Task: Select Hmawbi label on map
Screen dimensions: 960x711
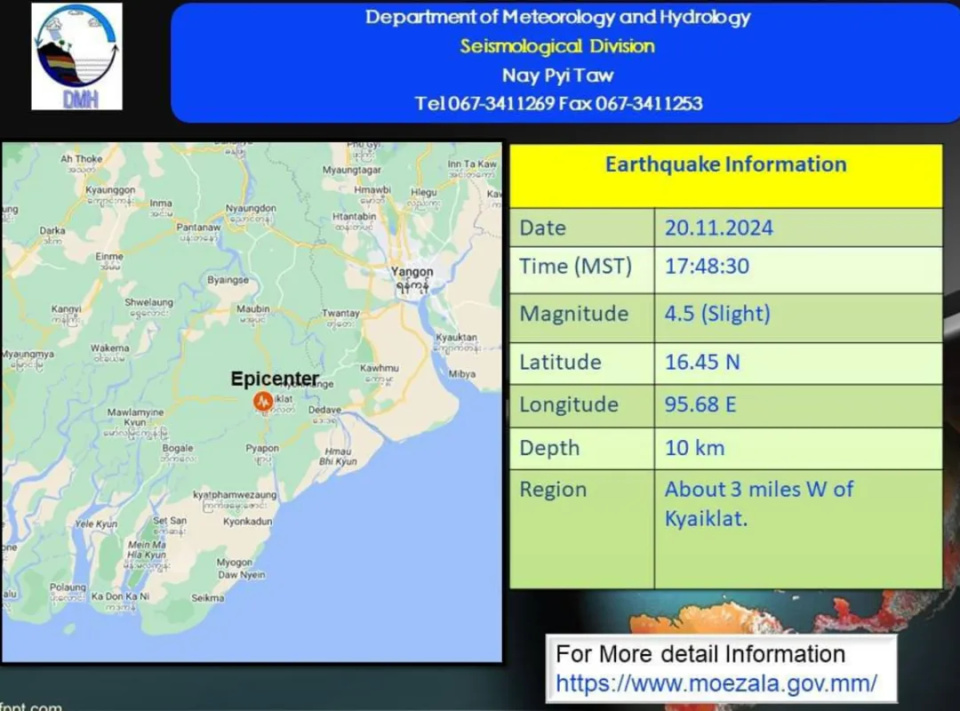Action: click(372, 190)
